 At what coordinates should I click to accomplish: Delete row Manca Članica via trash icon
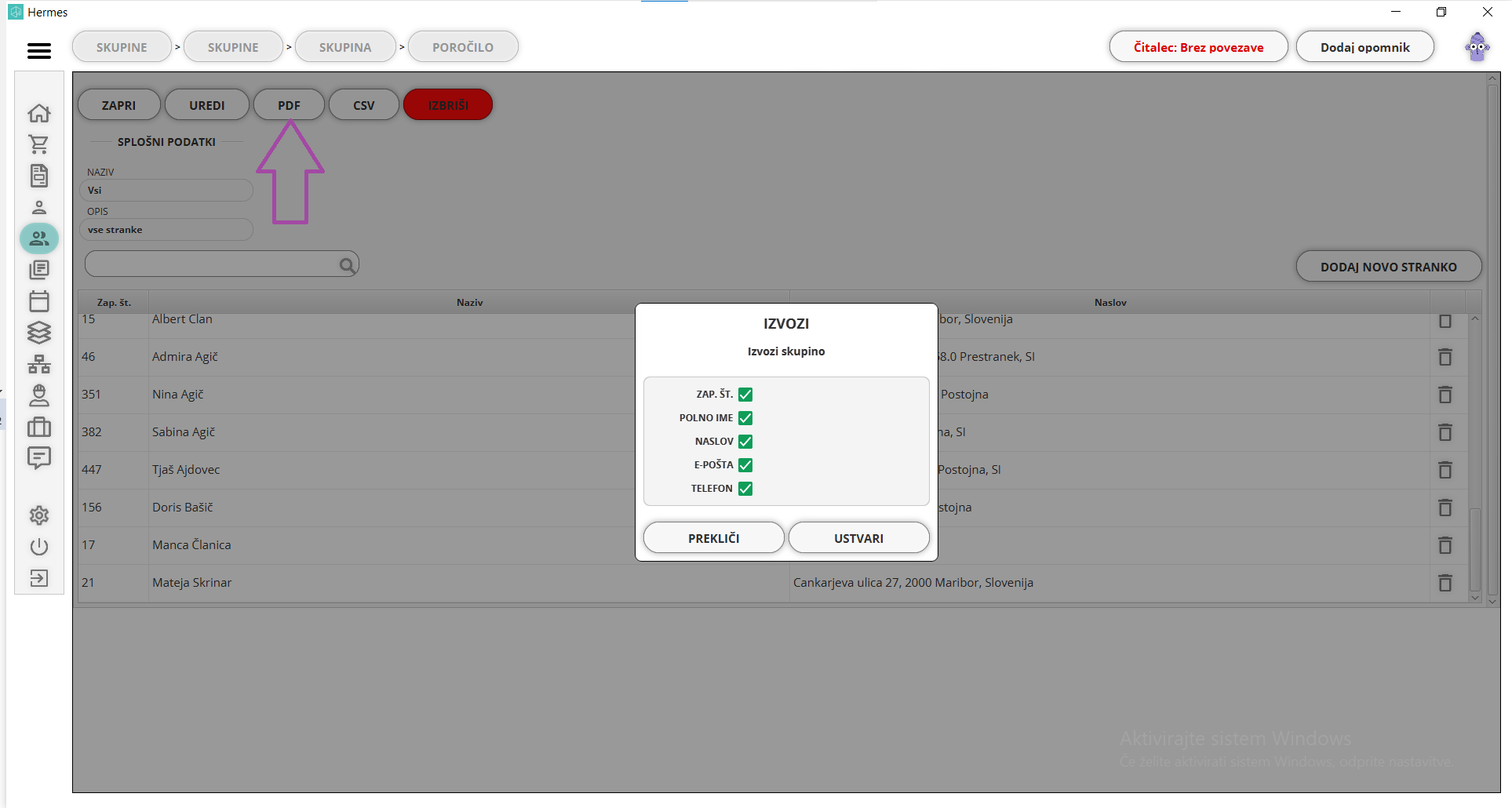click(x=1445, y=545)
